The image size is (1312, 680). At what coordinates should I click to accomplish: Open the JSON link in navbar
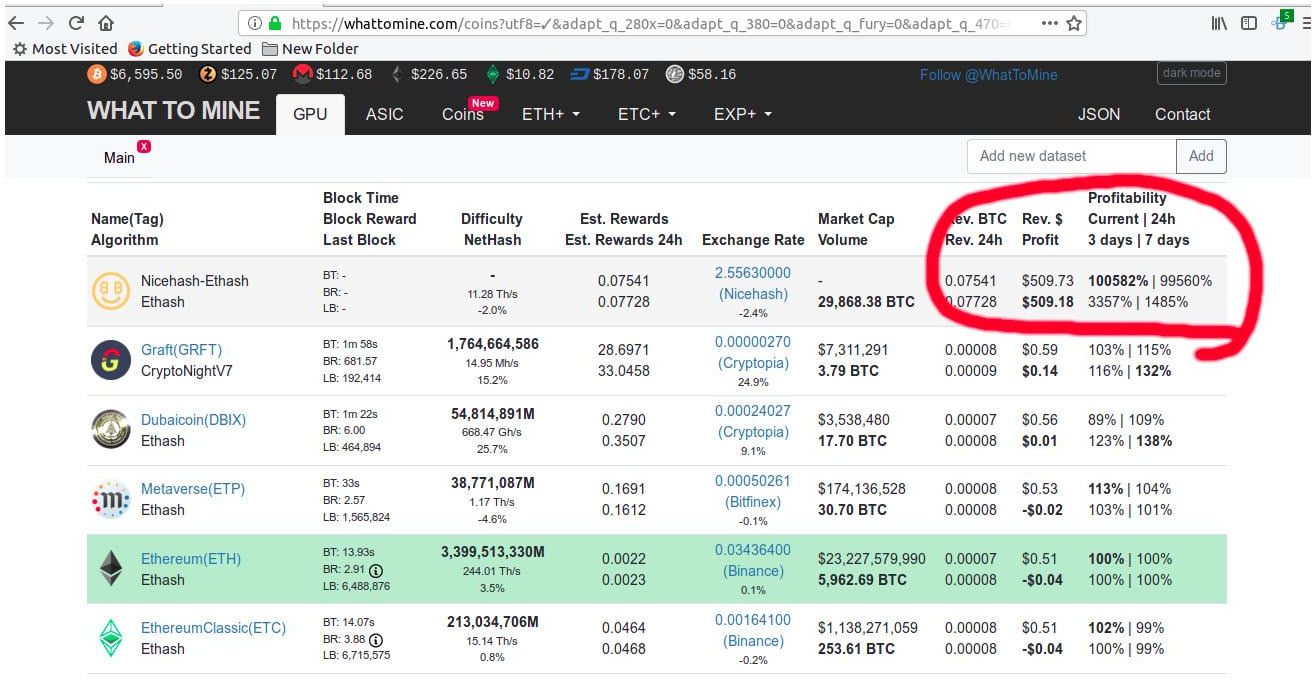(1099, 114)
